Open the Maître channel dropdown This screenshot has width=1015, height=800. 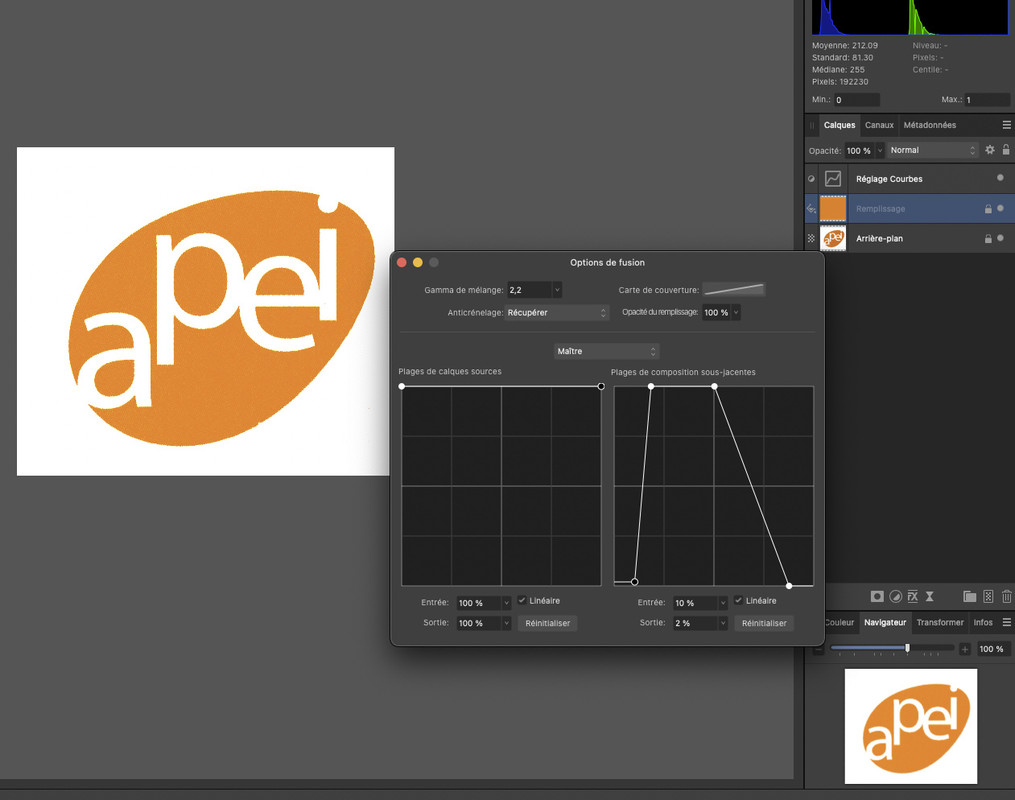point(607,351)
